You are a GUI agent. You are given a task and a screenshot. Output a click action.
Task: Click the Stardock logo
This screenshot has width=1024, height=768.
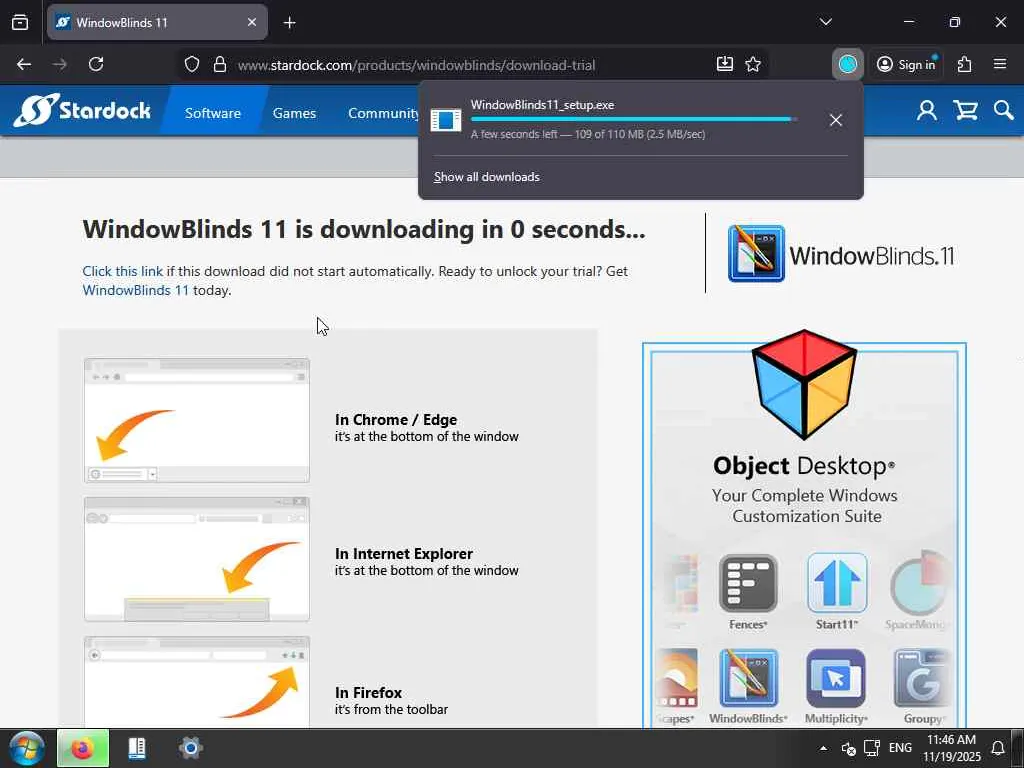tap(82, 110)
